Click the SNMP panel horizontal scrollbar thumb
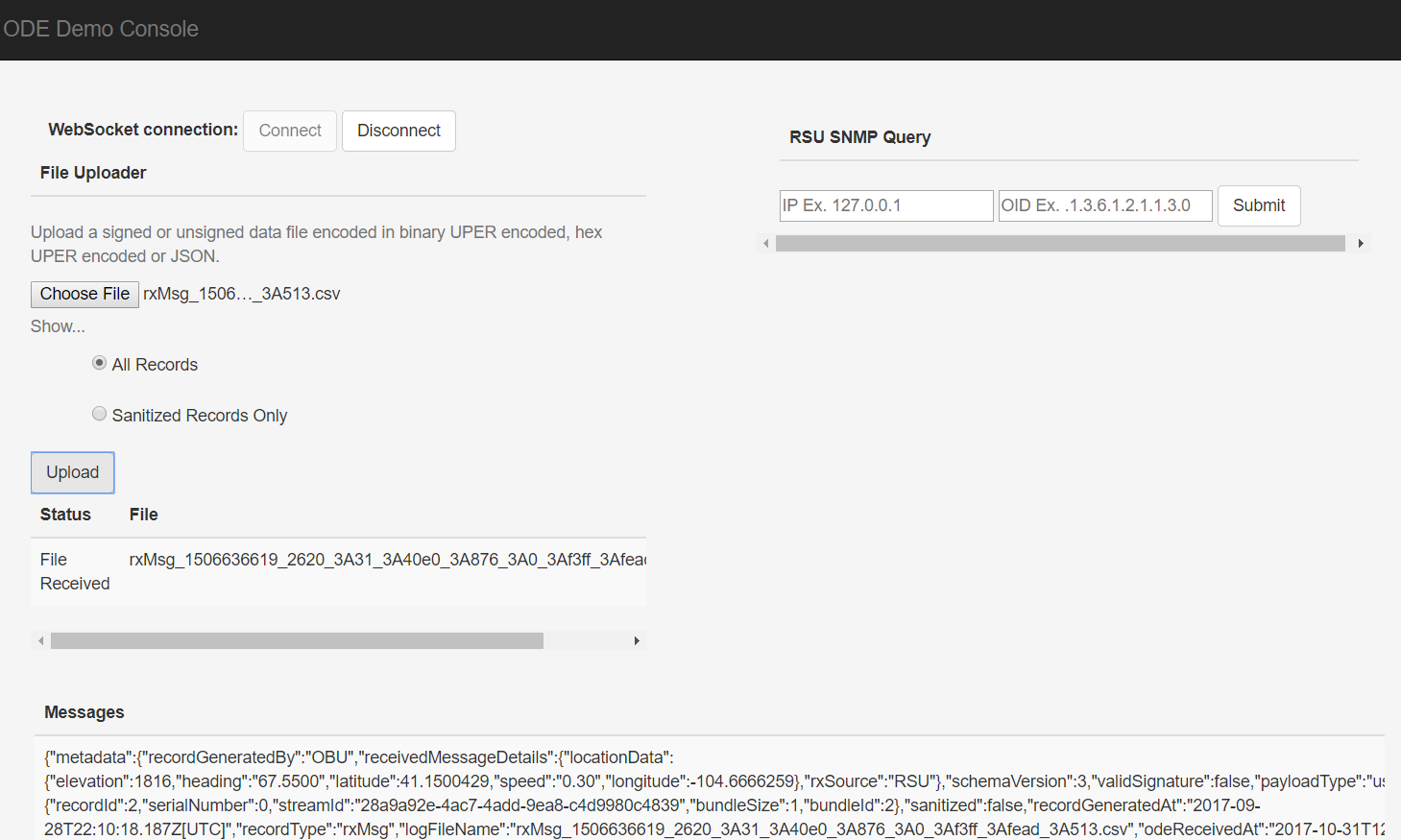This screenshot has height=840, width=1401. pos(1060,244)
